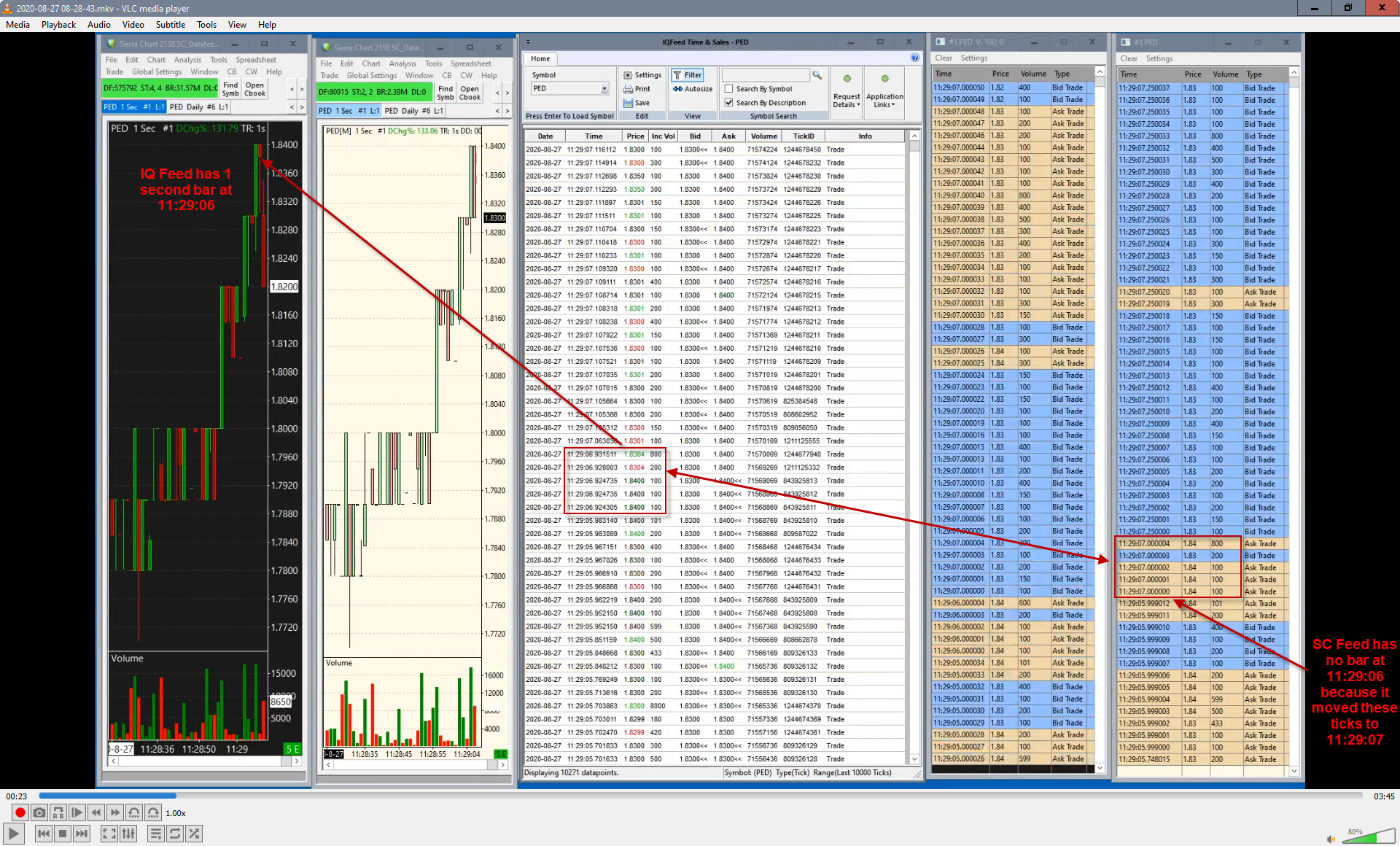1400x846 pixels.
Task: Enable the Search By Symbol checkbox
Action: point(728,89)
